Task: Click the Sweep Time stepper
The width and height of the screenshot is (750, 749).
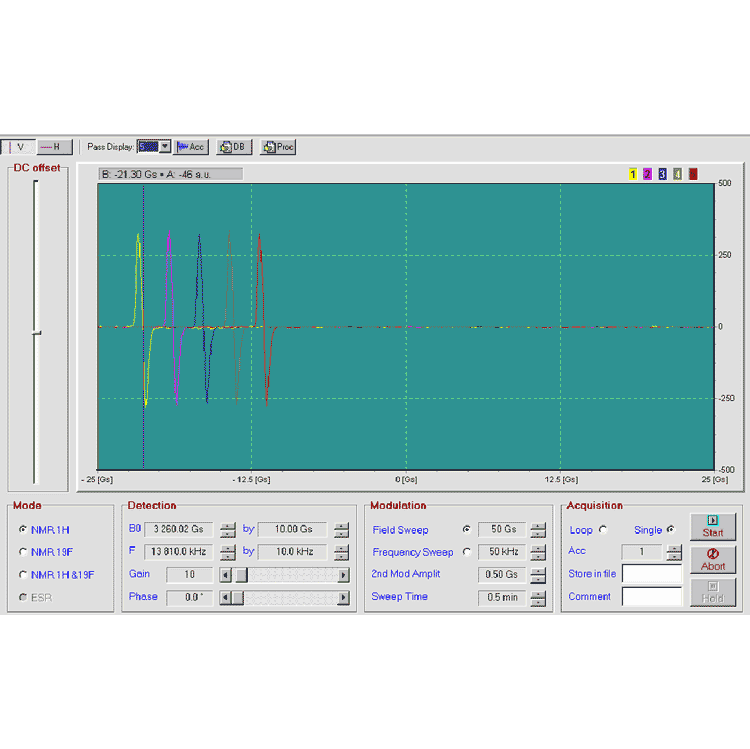Action: 538,598
